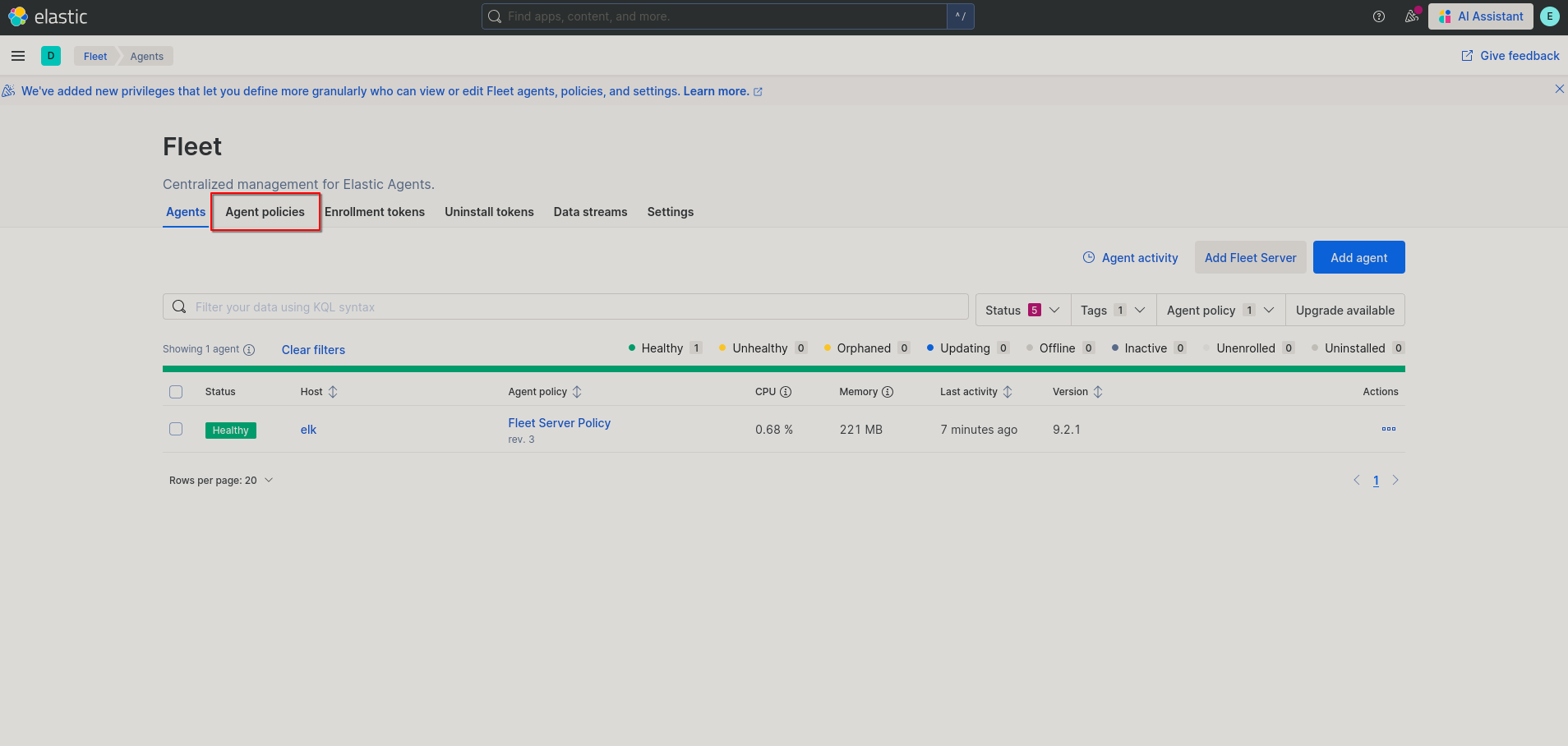Click the info icon beside Showing 1 agent
This screenshot has height=746, width=1568.
click(249, 350)
